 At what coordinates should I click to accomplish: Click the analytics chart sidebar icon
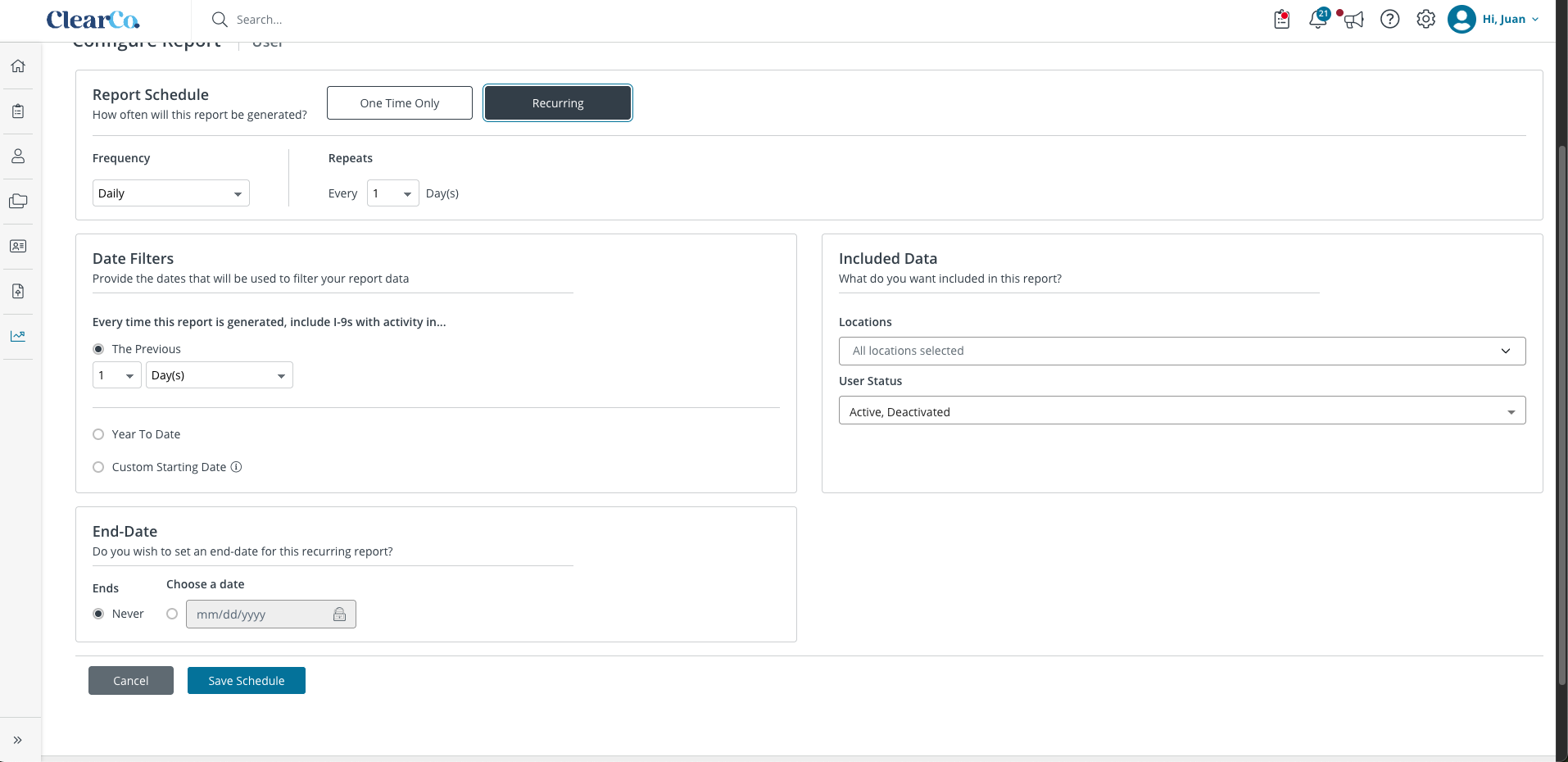pyautogui.click(x=18, y=336)
